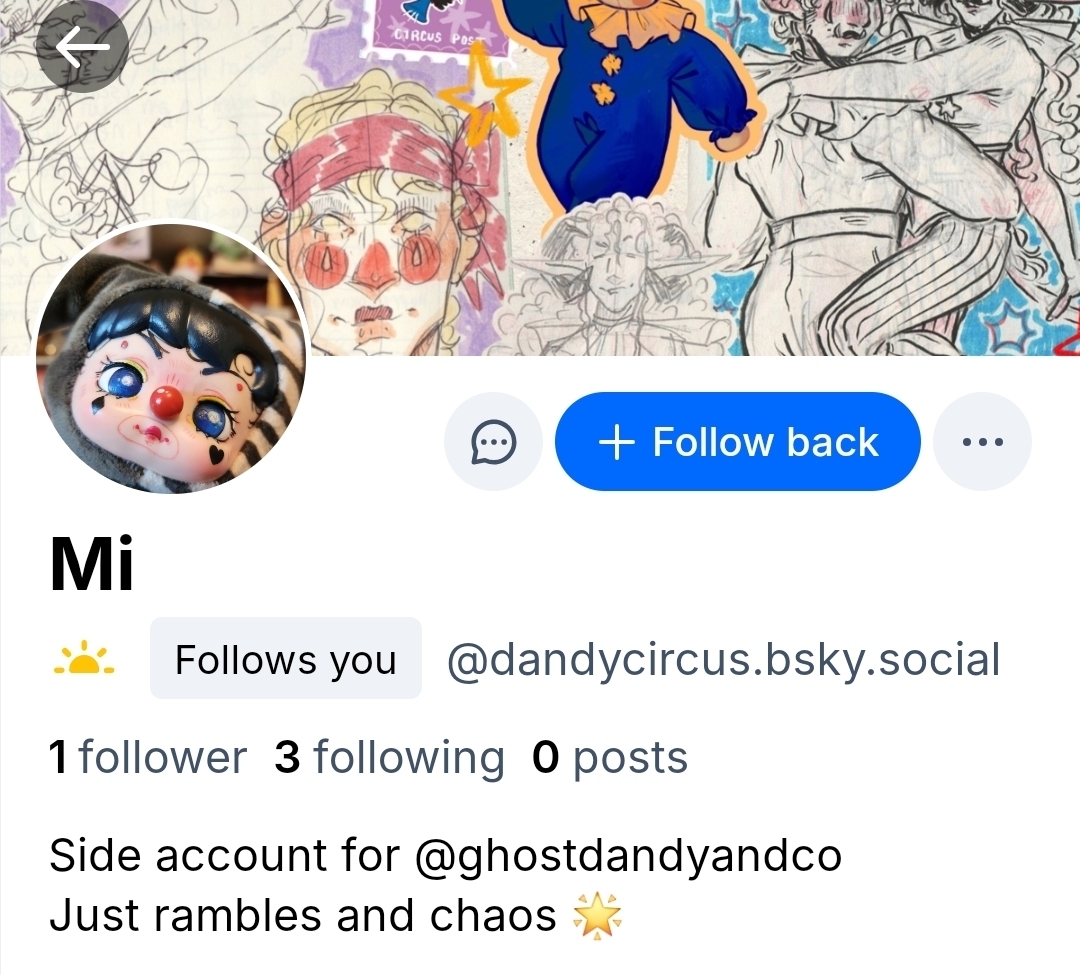Open the three-dot more options menu
The image size is (1080, 975).
point(982,442)
